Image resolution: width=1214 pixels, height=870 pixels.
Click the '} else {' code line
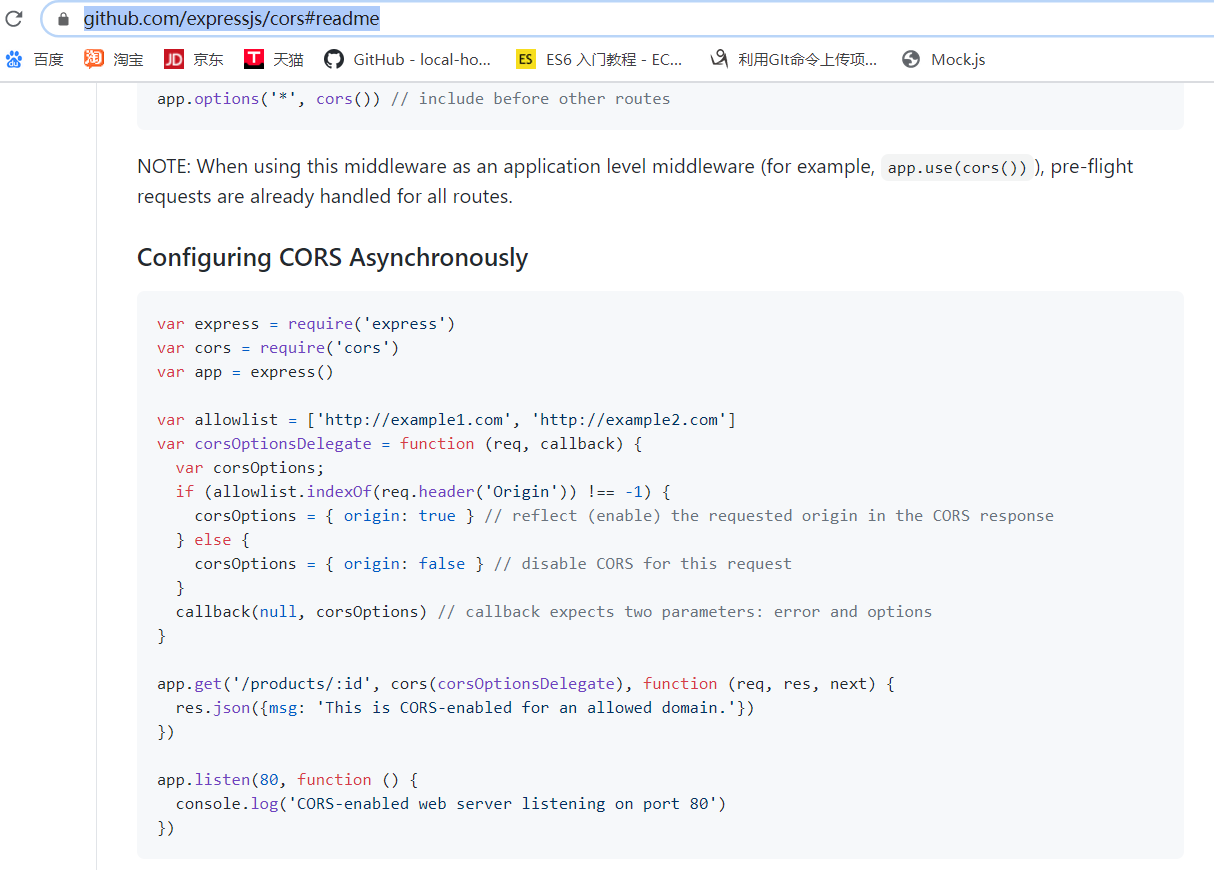213,540
